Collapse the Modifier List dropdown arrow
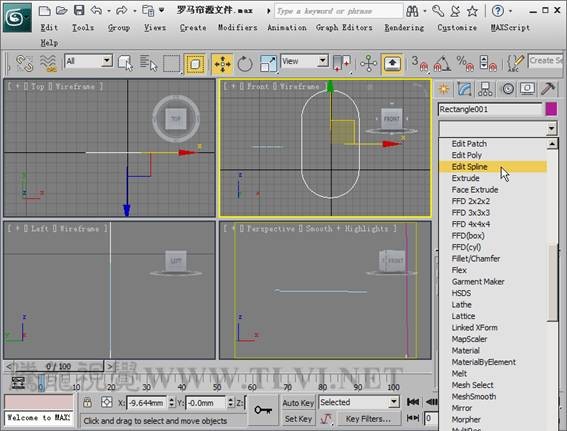567x431 pixels. click(x=551, y=128)
